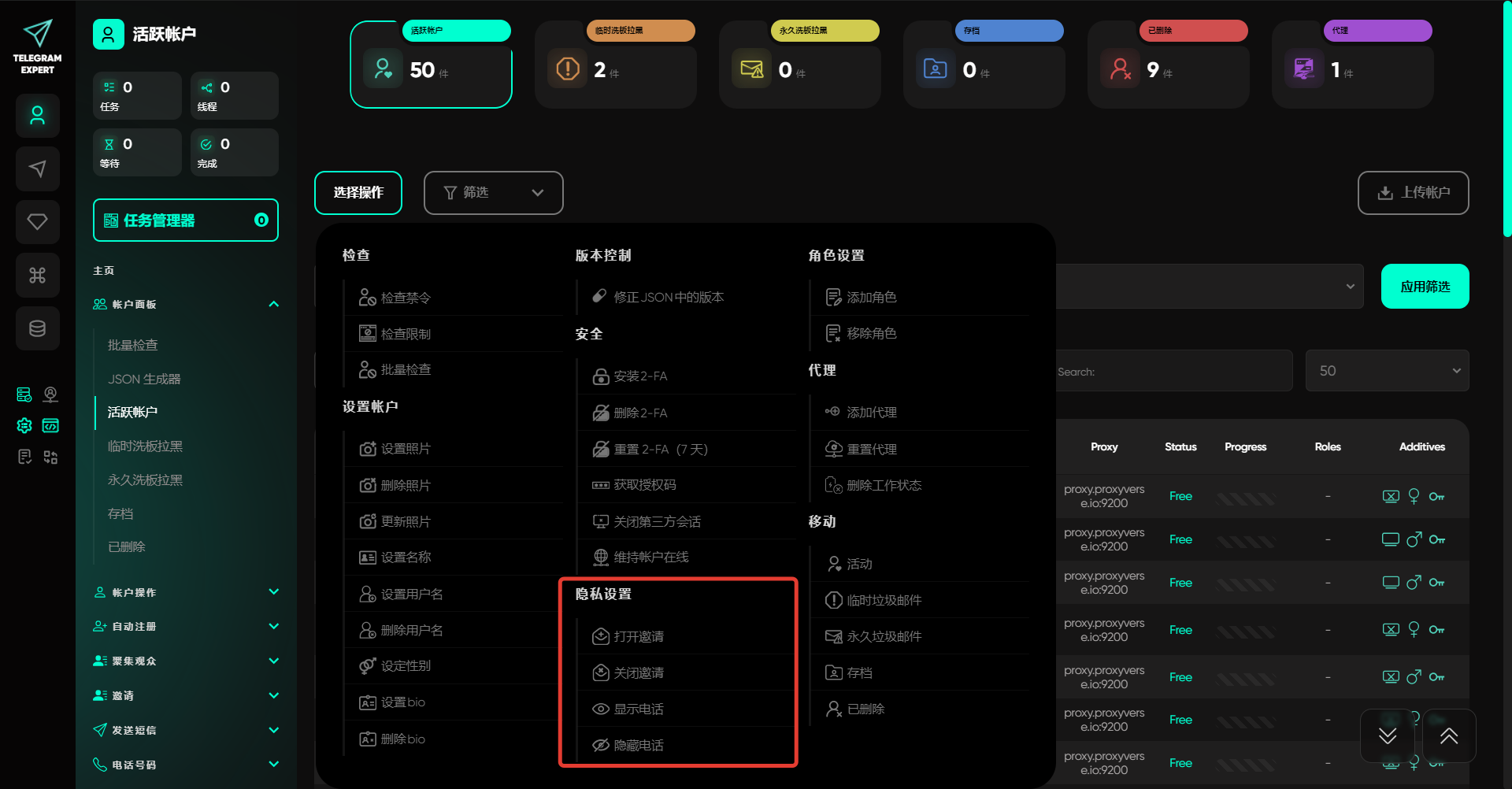
Task: Expand the 帐户操作 sidebar section
Action: pyautogui.click(x=186, y=592)
